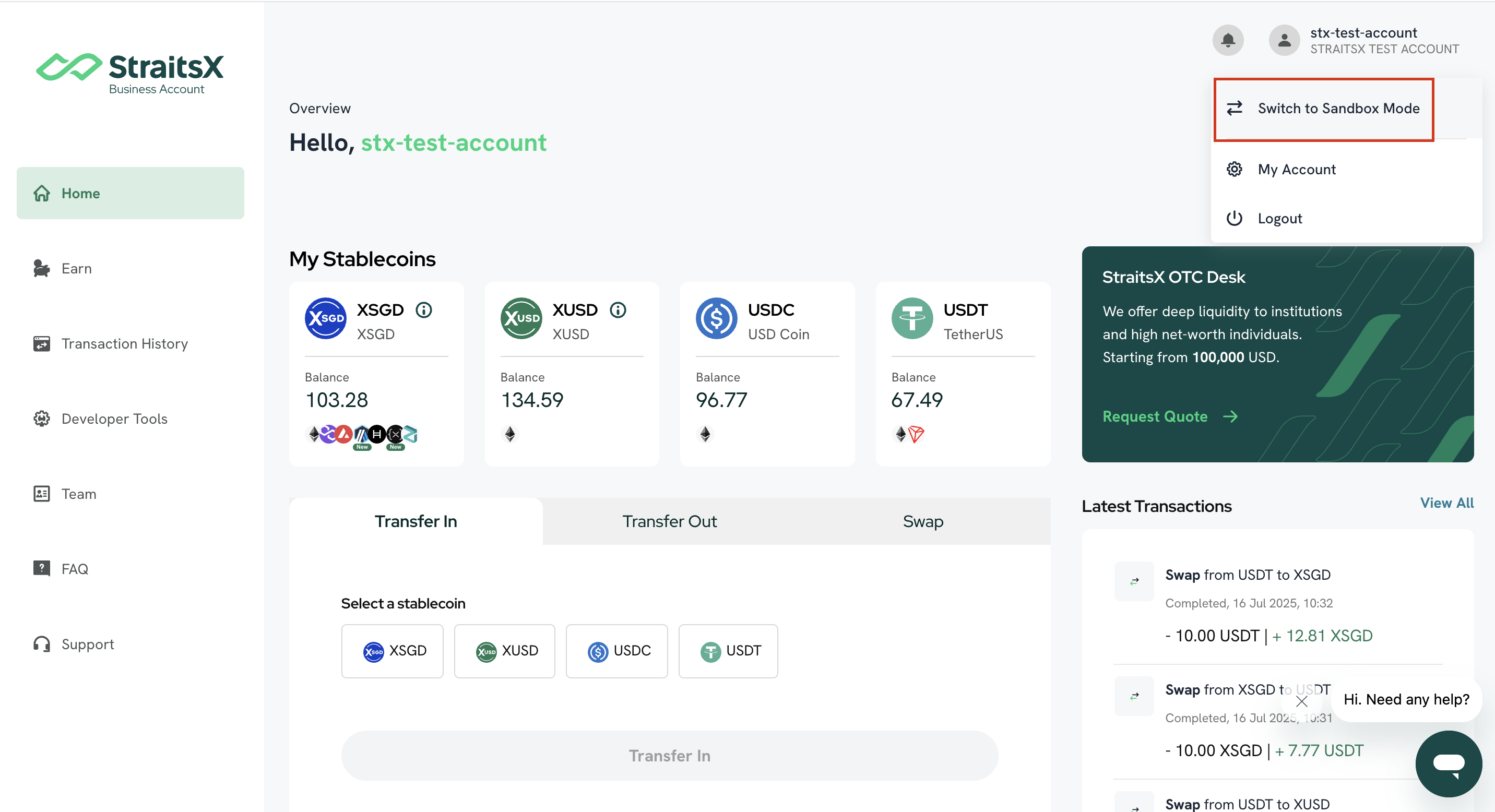The width and height of the screenshot is (1495, 812).
Task: Click the greyed Transfer In submit button
Action: pos(670,755)
